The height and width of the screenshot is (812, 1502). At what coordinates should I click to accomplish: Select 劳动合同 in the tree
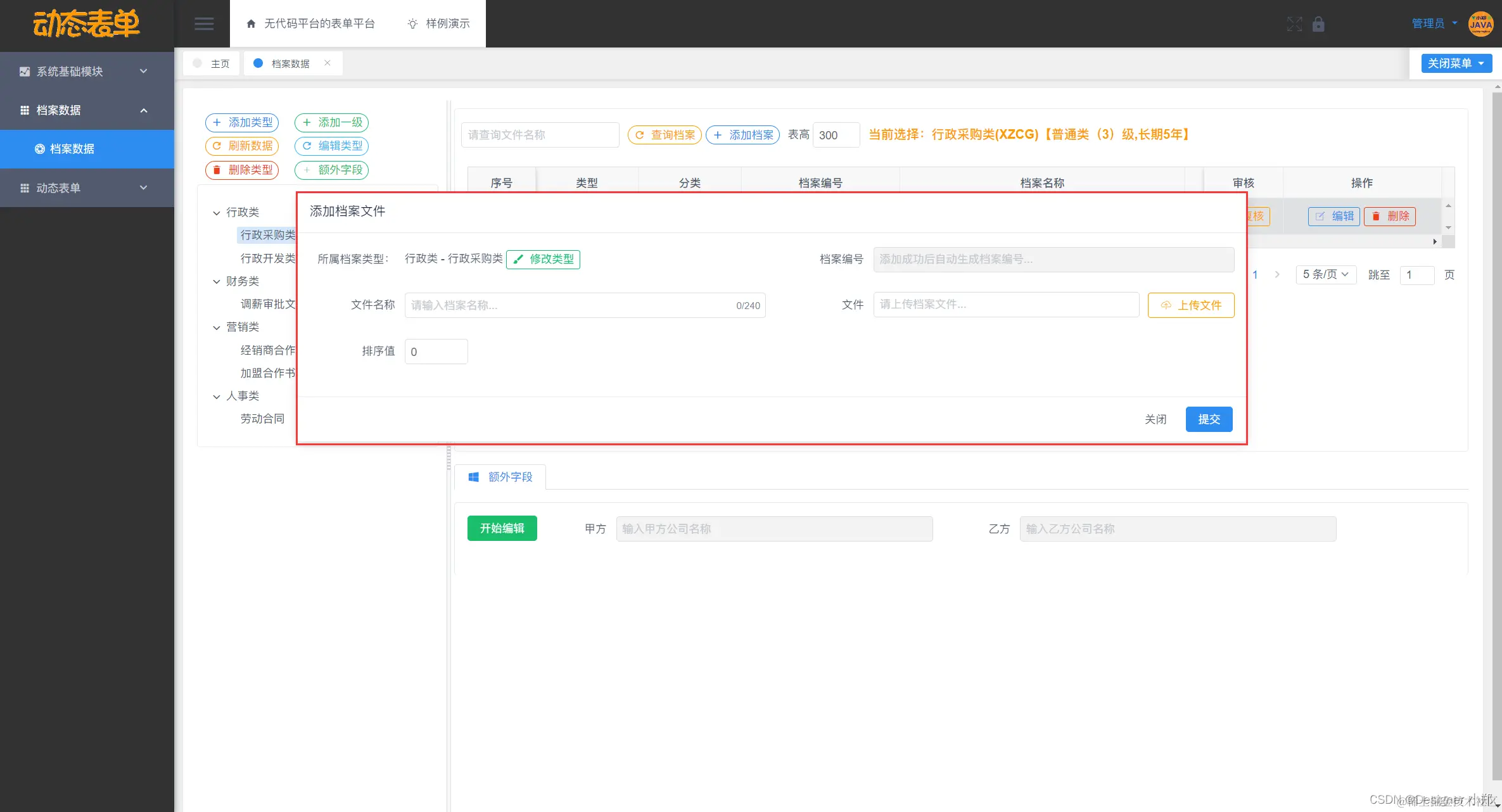click(x=262, y=419)
